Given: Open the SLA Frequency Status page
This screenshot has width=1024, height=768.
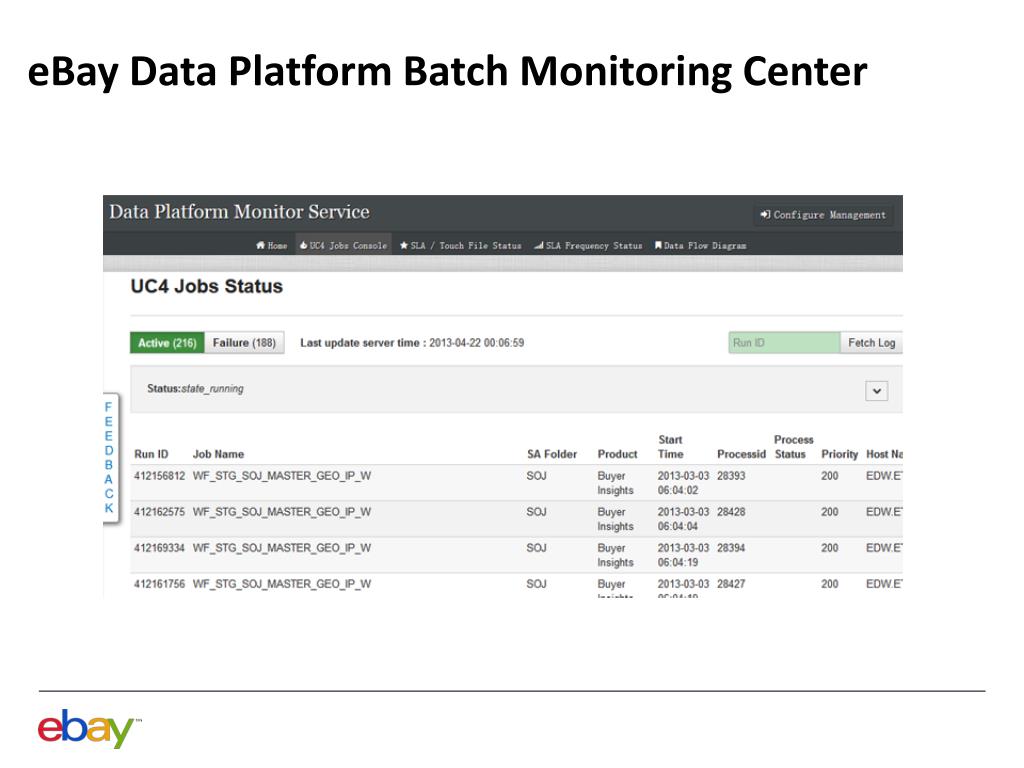Looking at the screenshot, I should tap(593, 246).
